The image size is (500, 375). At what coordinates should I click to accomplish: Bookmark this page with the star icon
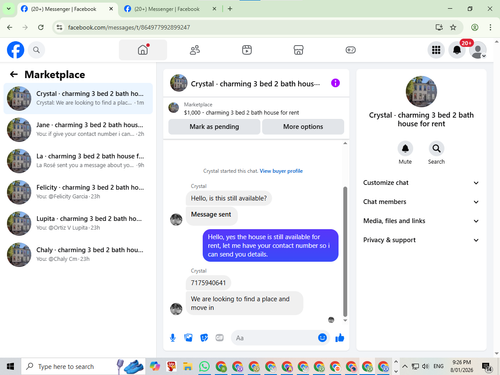[453, 27]
